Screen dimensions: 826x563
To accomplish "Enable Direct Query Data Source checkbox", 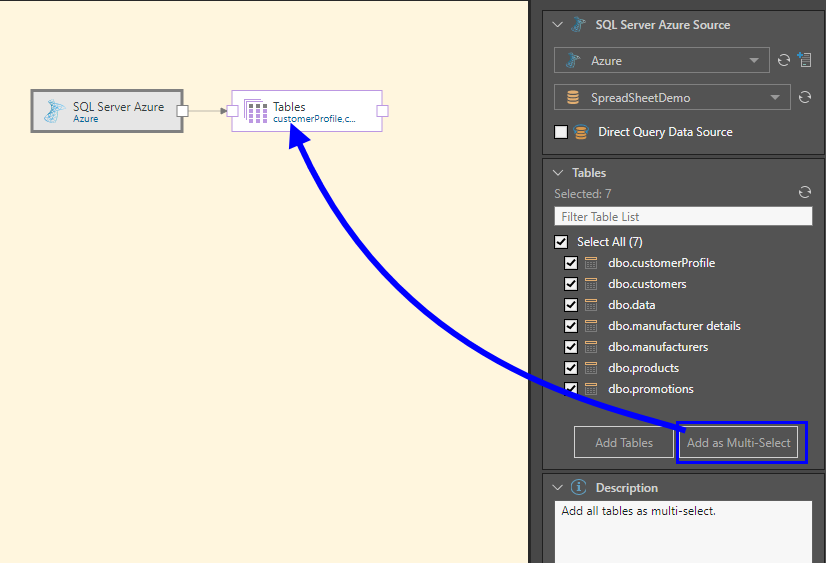I will coord(561,132).
